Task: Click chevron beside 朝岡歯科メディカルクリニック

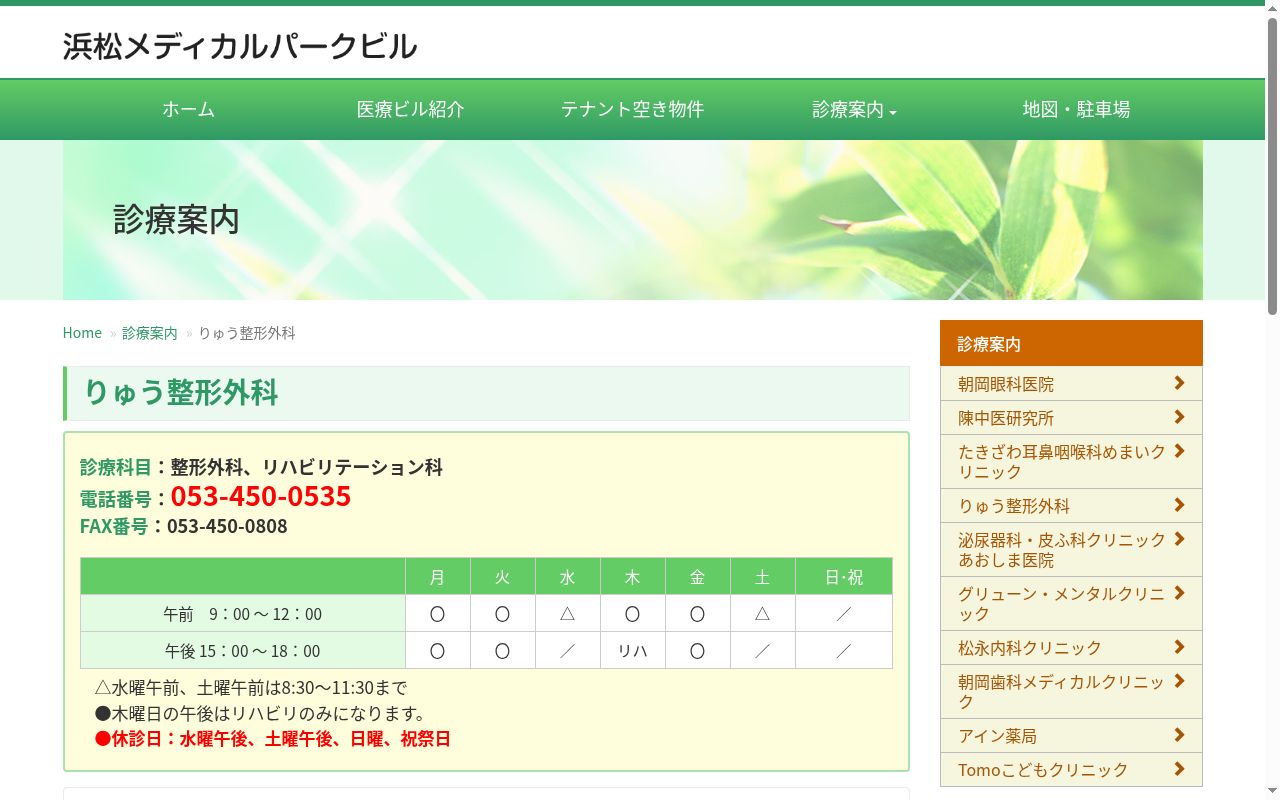Action: (x=1179, y=681)
